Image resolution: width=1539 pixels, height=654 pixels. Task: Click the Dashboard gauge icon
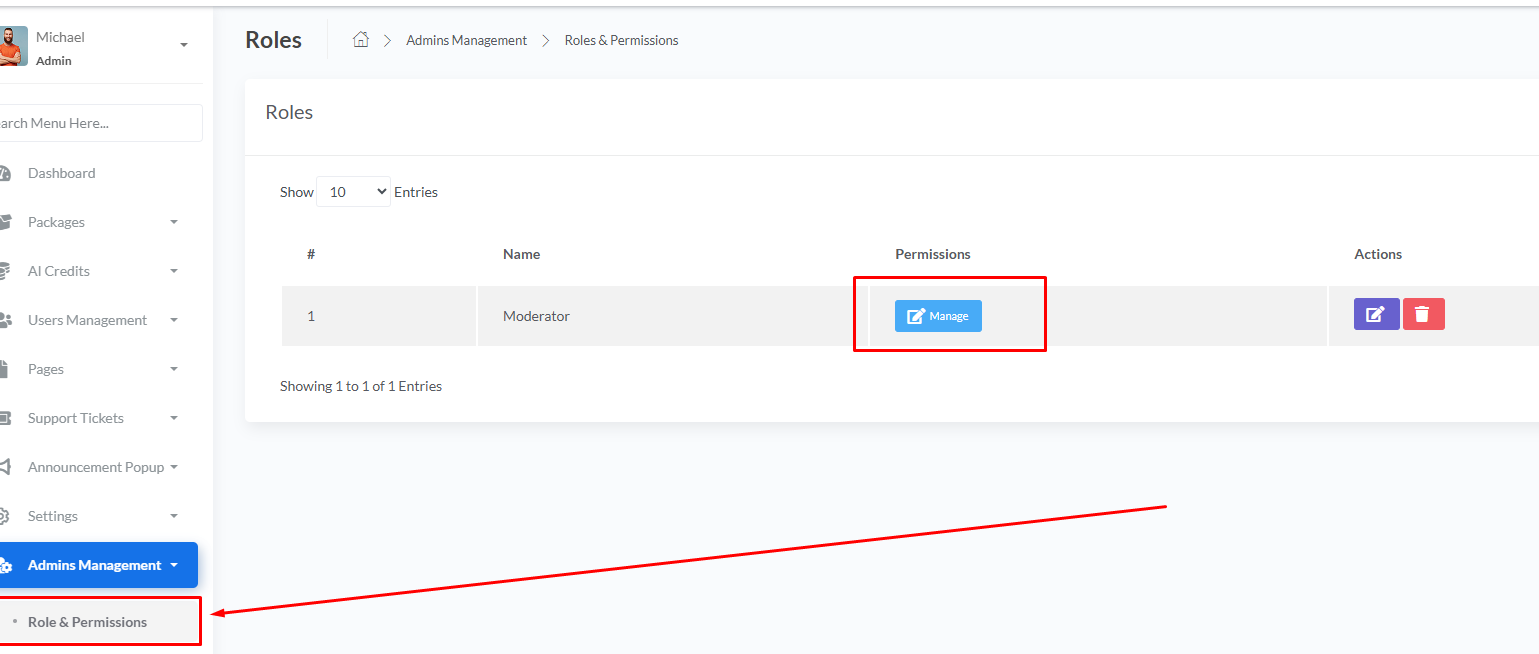pyautogui.click(x=5, y=173)
